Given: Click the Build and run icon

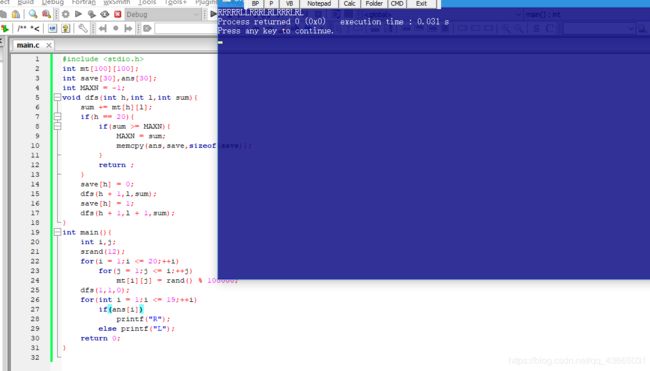Looking at the screenshot, I should click(x=91, y=14).
